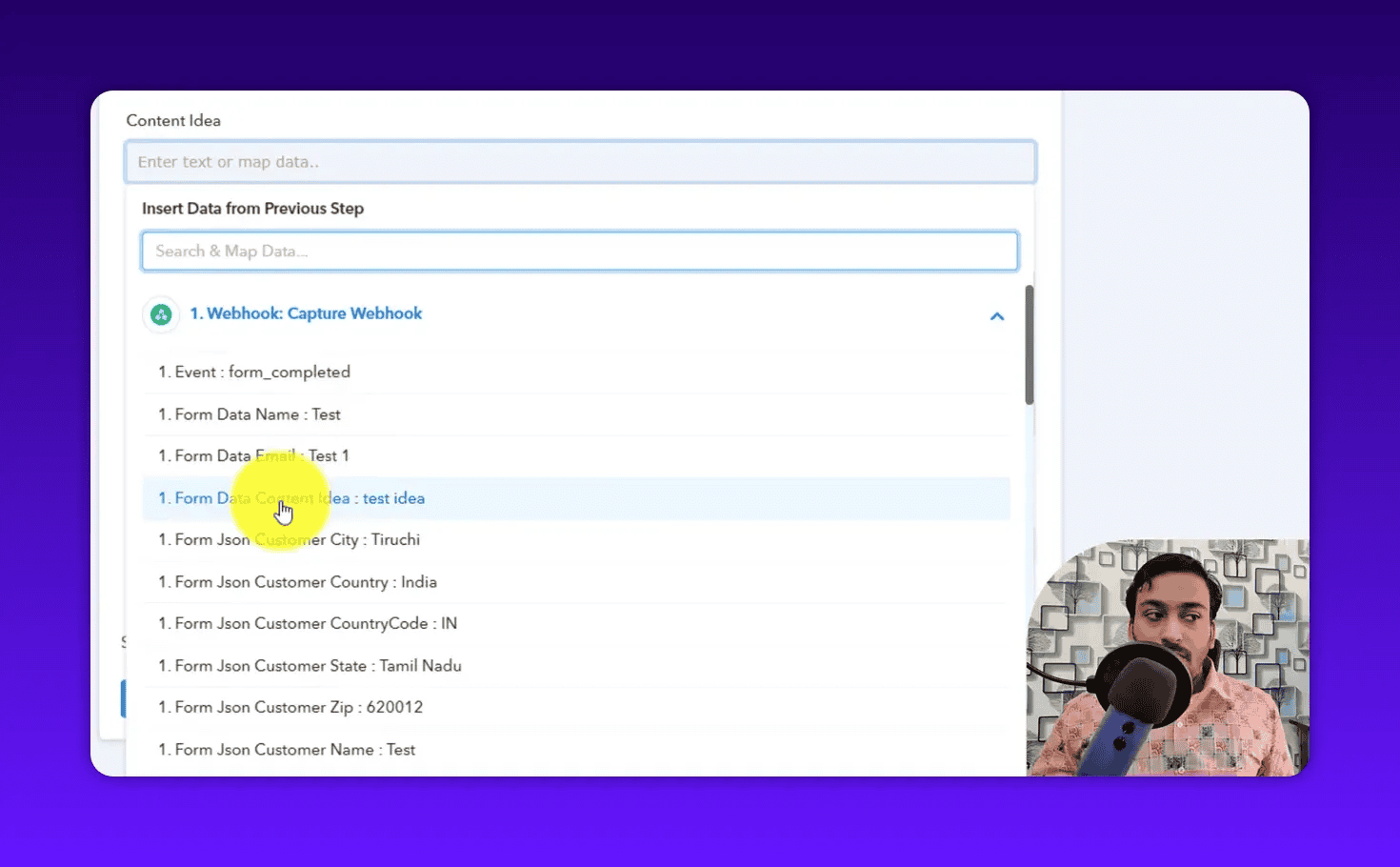Click the Content Idea field label
1400x867 pixels.
point(173,121)
